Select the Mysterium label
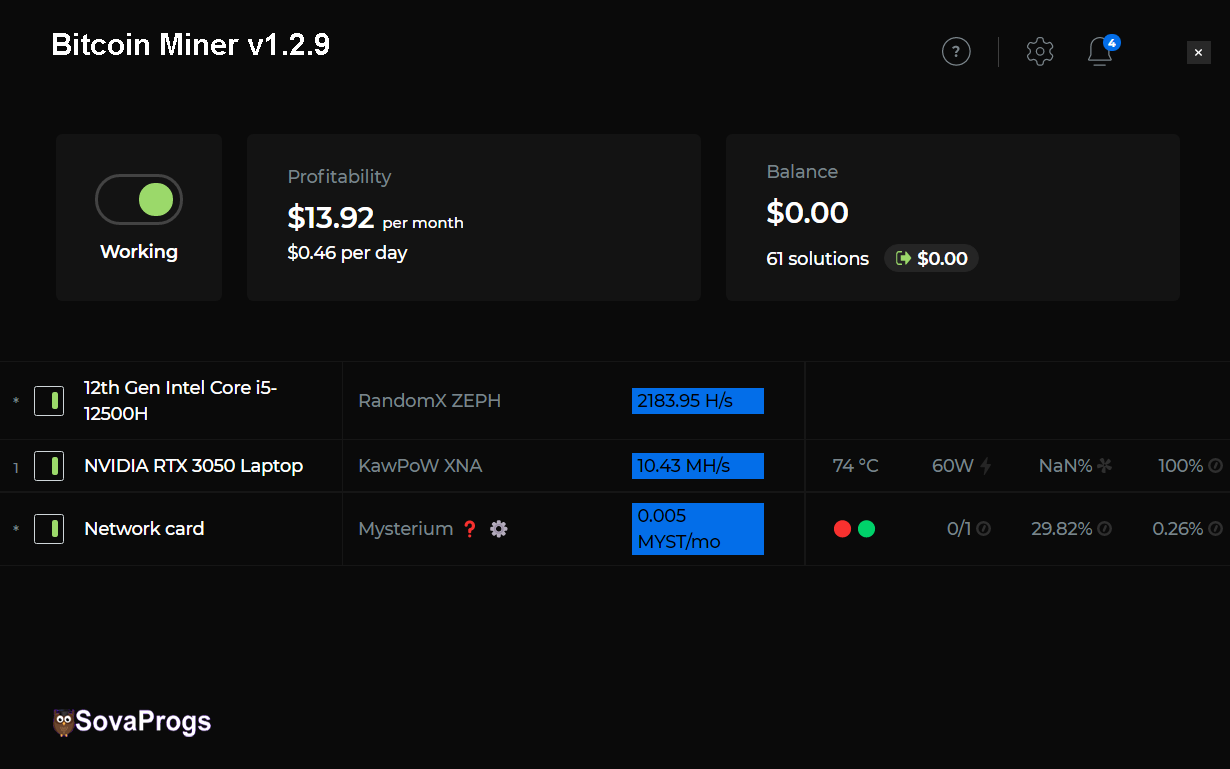Image resolution: width=1230 pixels, height=769 pixels. [x=406, y=529]
